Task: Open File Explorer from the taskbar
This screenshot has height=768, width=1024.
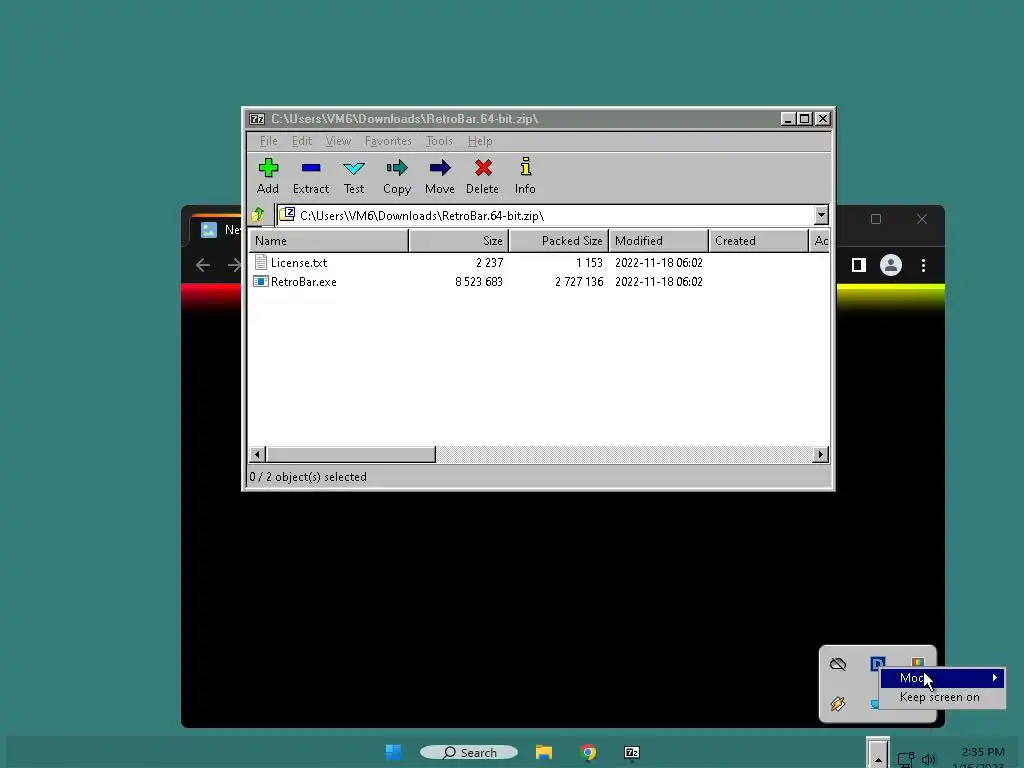Action: [544, 752]
